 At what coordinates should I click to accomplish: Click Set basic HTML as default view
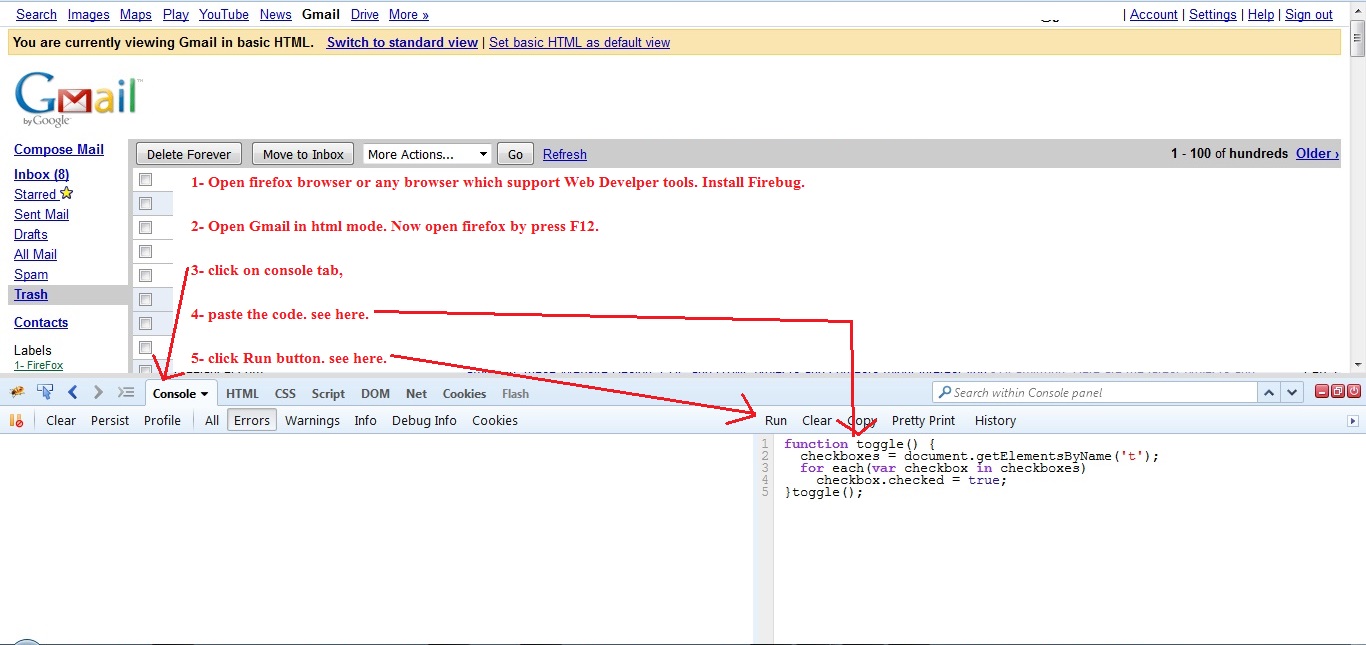click(579, 42)
